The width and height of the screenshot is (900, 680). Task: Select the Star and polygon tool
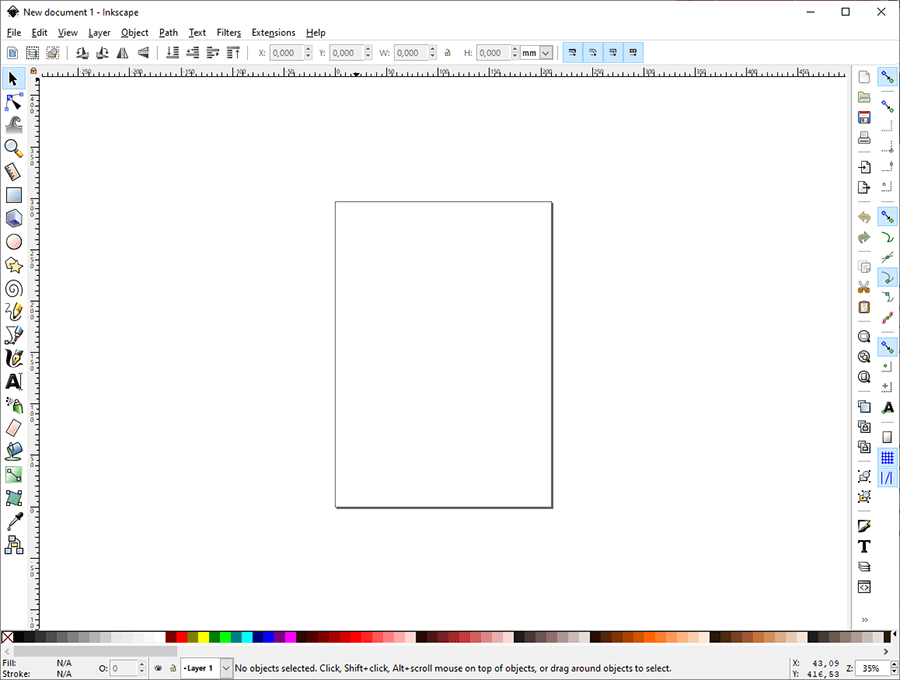[13, 265]
